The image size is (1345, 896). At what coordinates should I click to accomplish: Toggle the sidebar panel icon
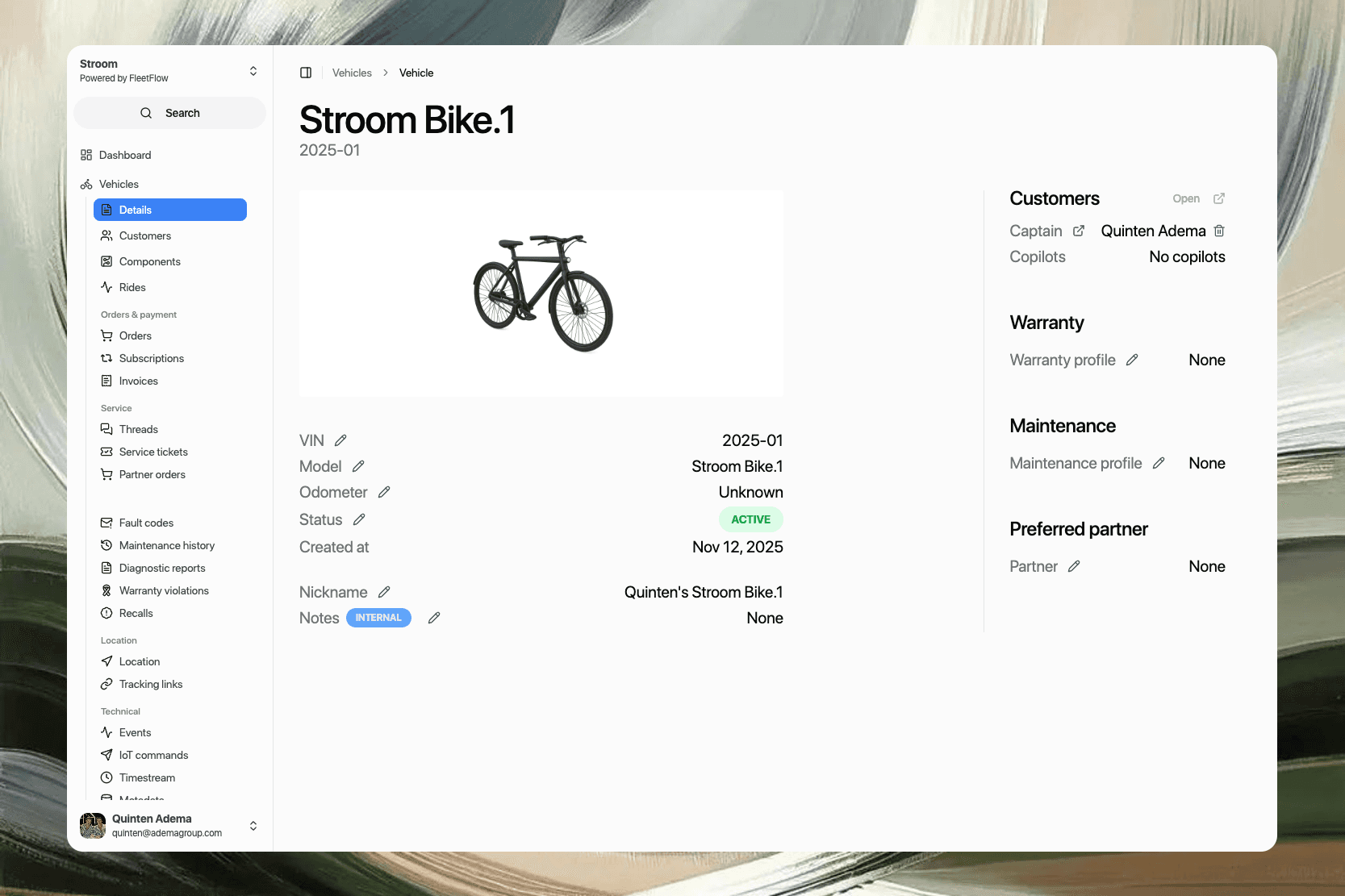point(306,73)
